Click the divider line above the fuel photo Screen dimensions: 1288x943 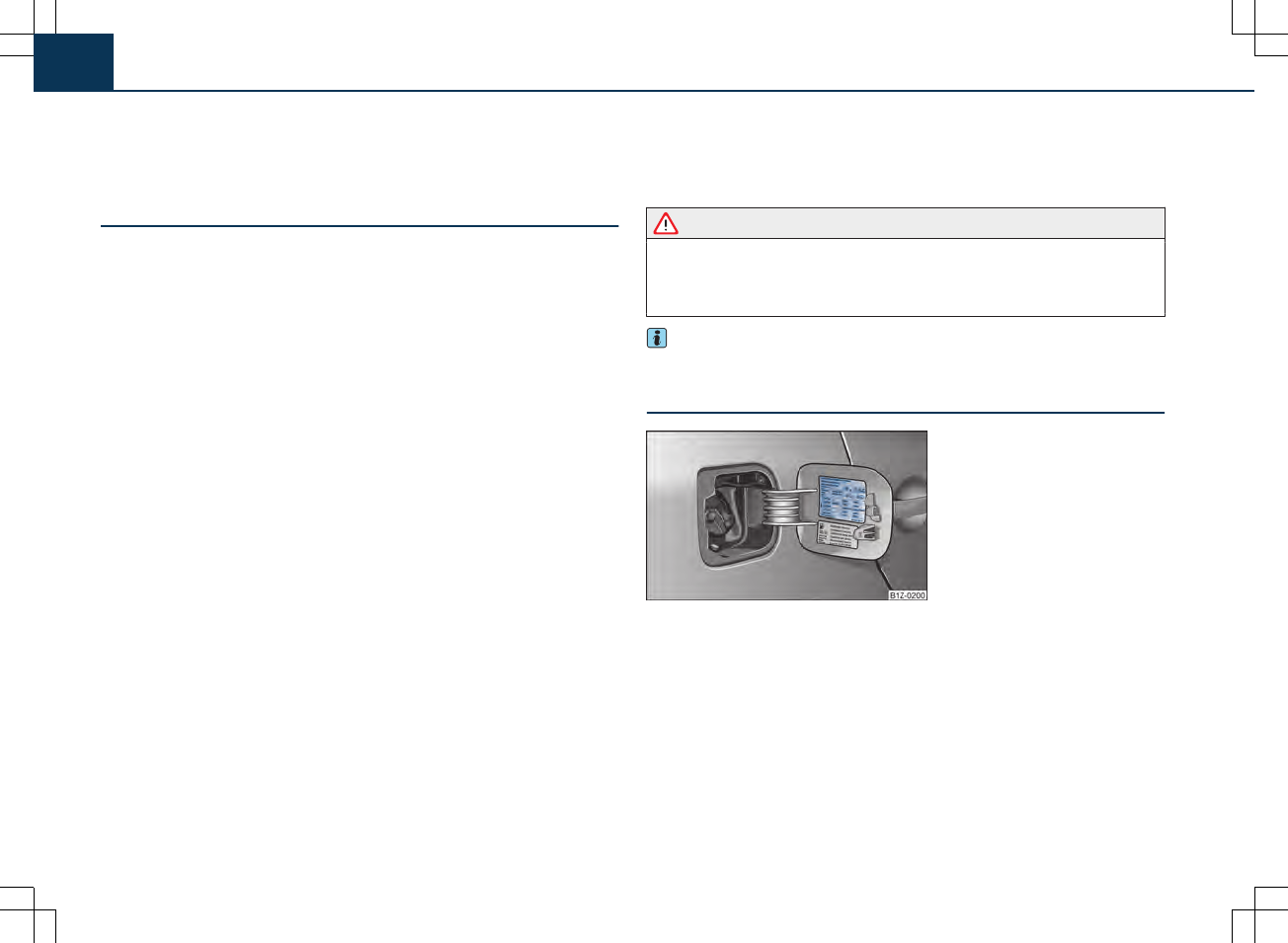[906, 412]
